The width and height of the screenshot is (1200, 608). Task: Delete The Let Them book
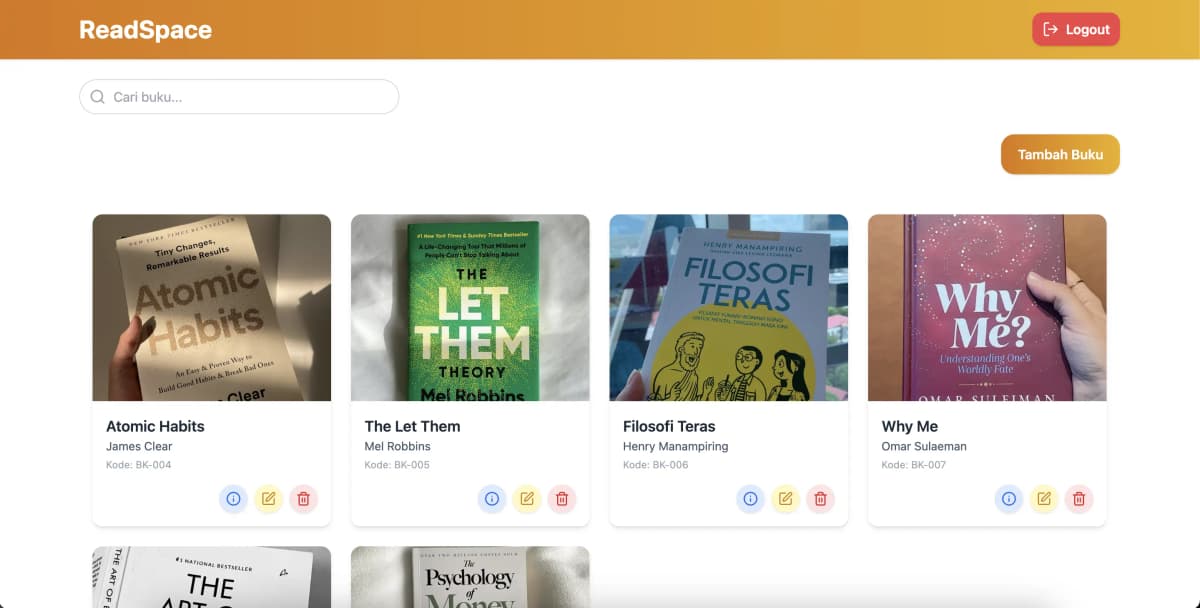pos(562,498)
